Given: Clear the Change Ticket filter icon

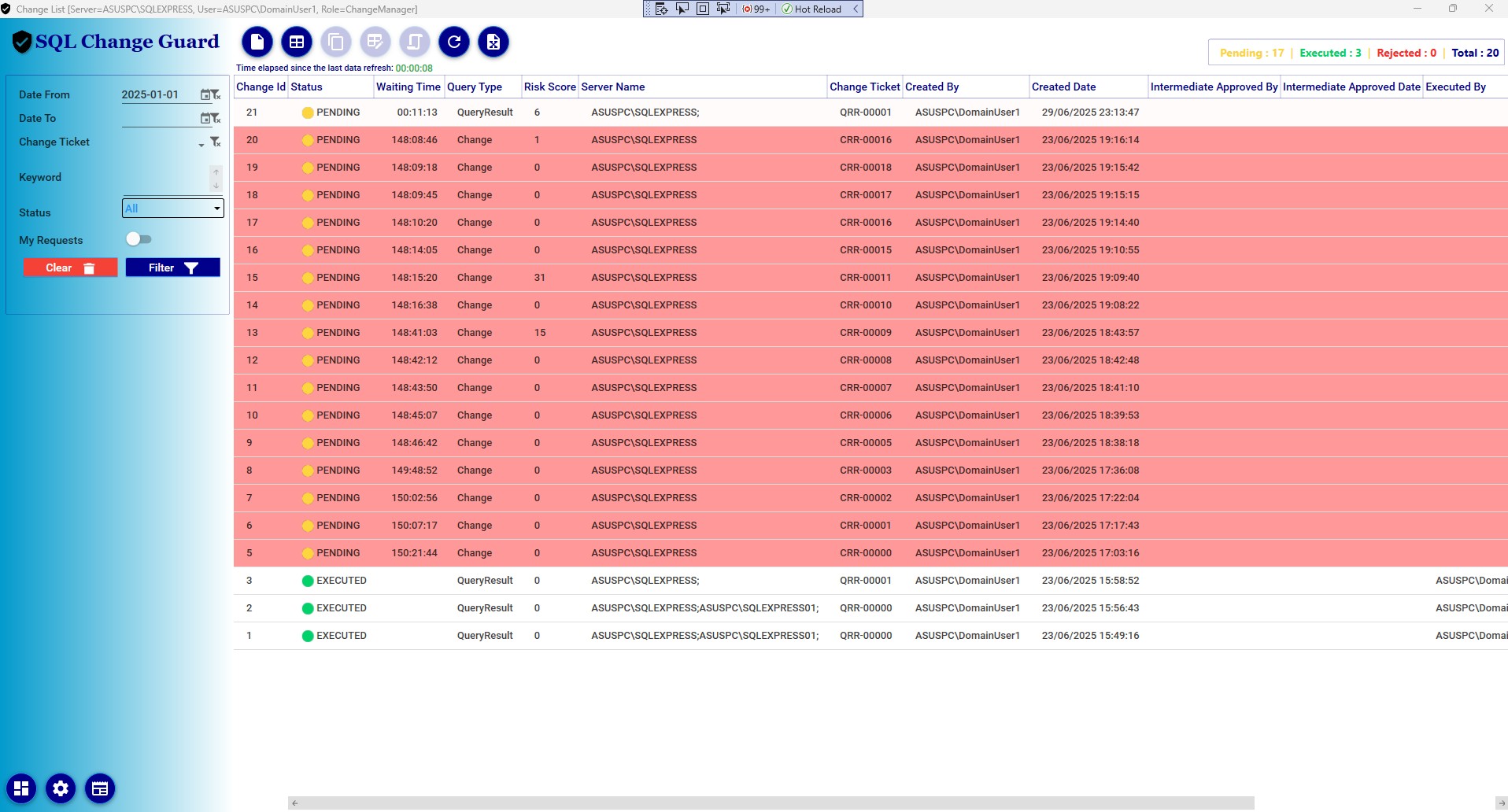Looking at the screenshot, I should tap(215, 142).
